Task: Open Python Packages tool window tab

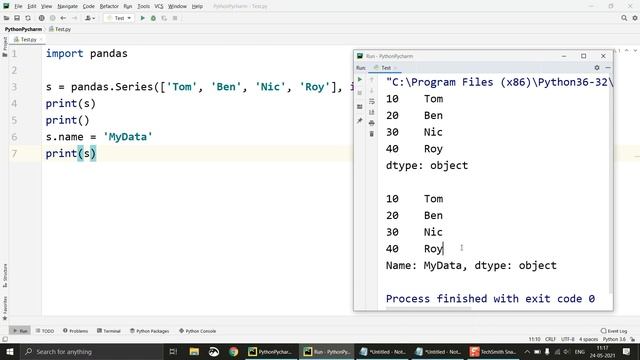Action: click(149, 331)
